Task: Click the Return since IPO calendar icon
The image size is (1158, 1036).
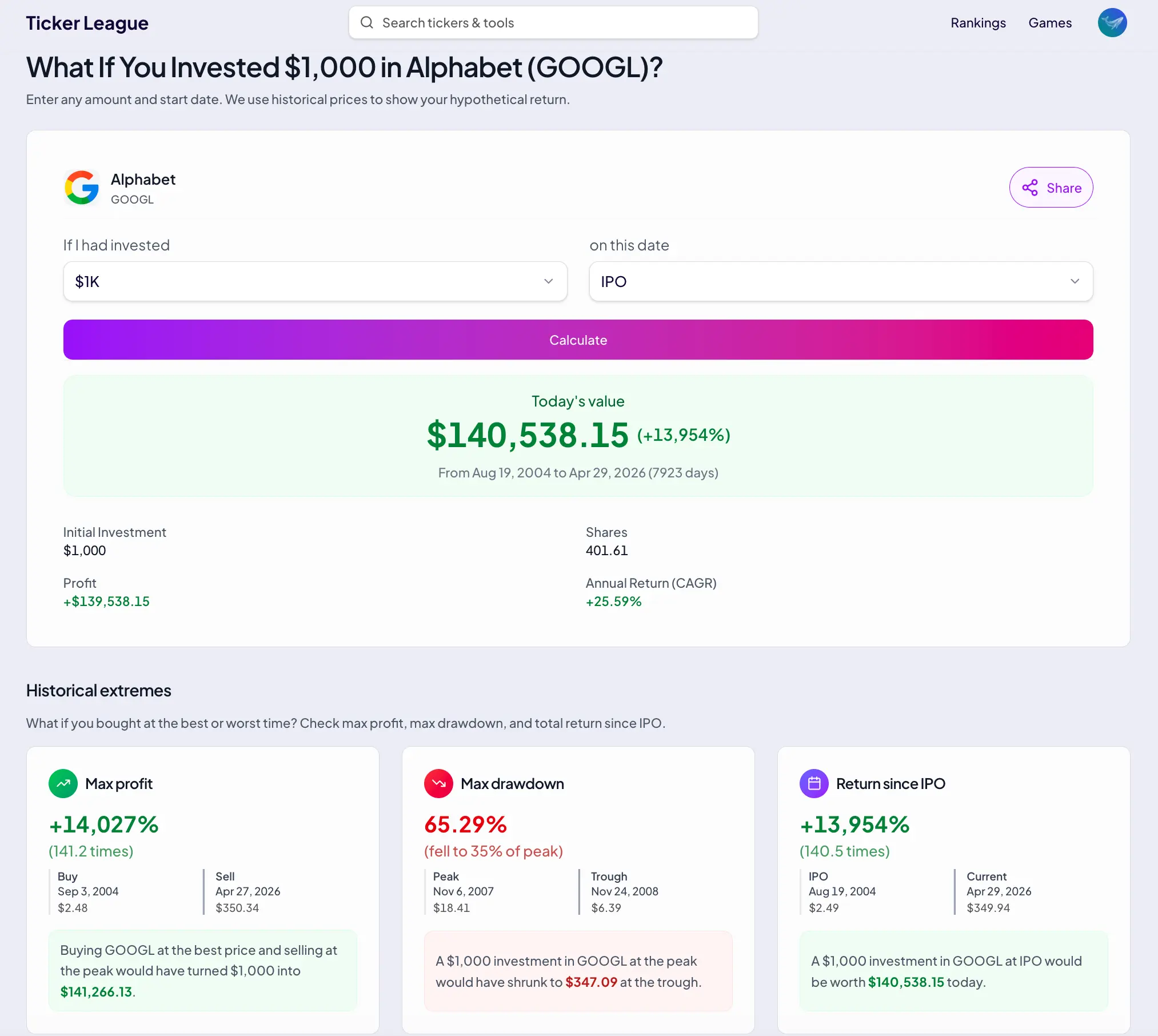Action: pyautogui.click(x=814, y=783)
